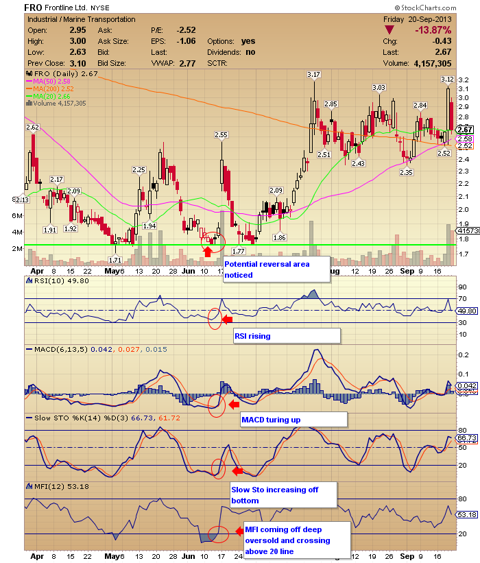This screenshot has width=480, height=563.
Task: Click the 3.17 peak price label
Action: (314, 75)
